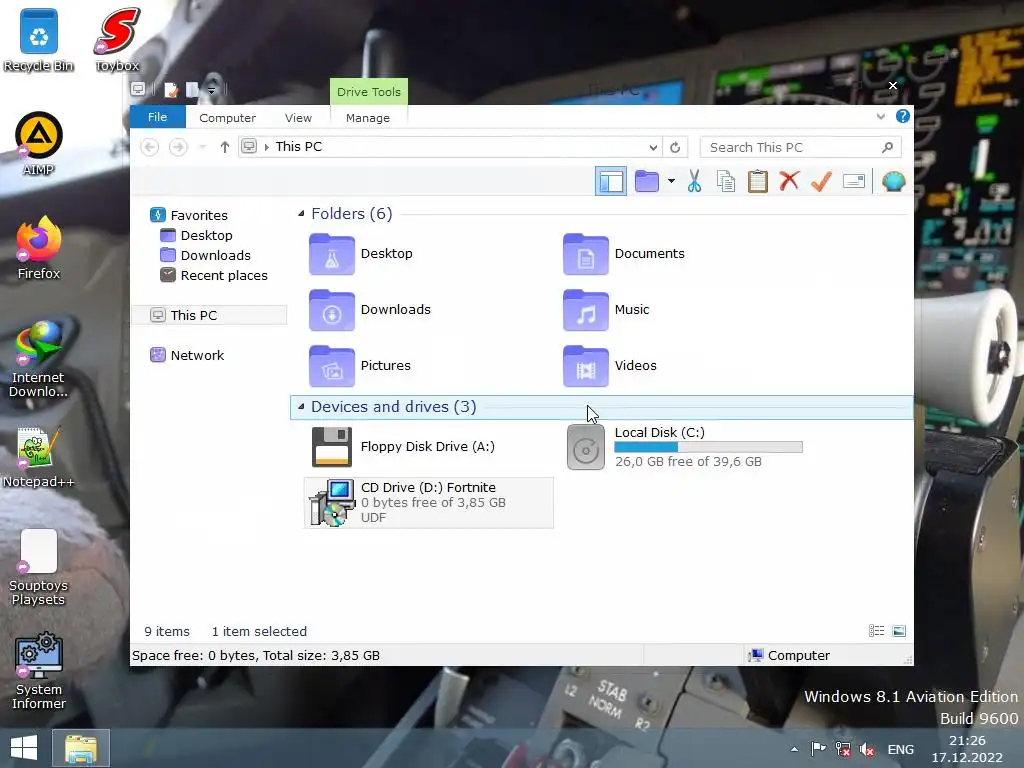Screen dimensions: 1024x768
Task: Click the Paste clipboard icon
Action: pos(758,181)
